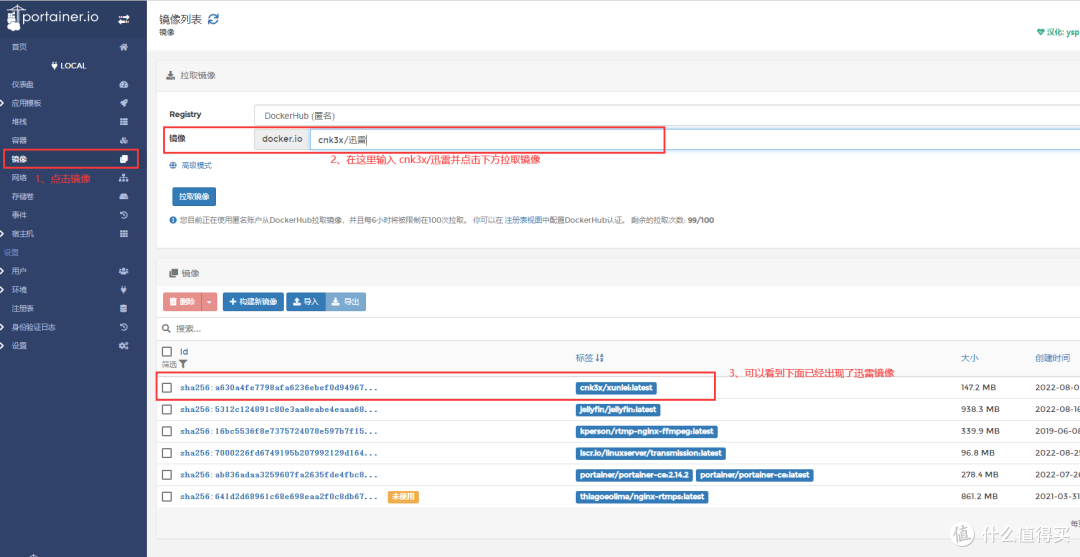Open the Registry DockerHub dropdown
The width and height of the screenshot is (1080, 557).
click(x=667, y=116)
